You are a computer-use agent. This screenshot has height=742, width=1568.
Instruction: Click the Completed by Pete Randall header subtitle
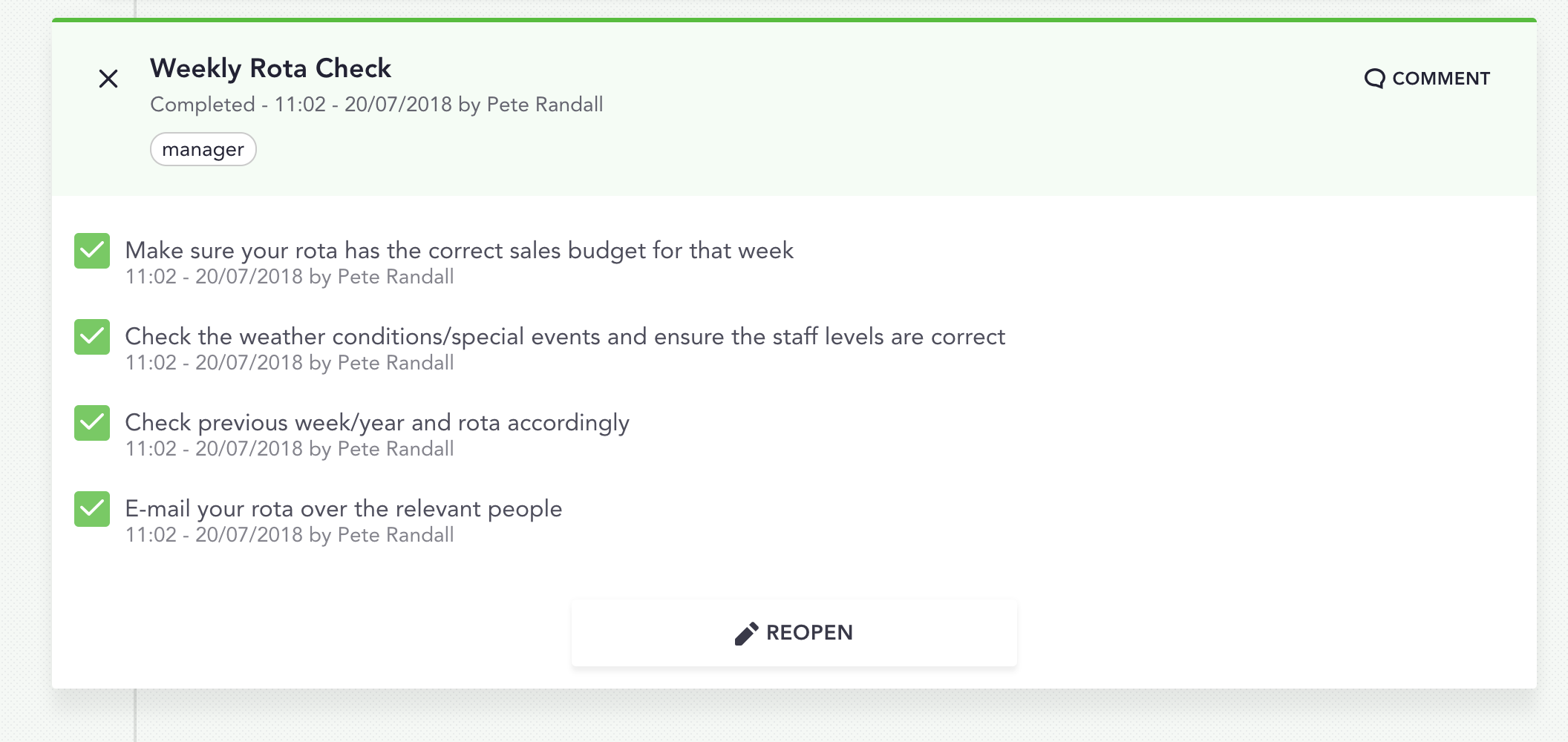[376, 105]
